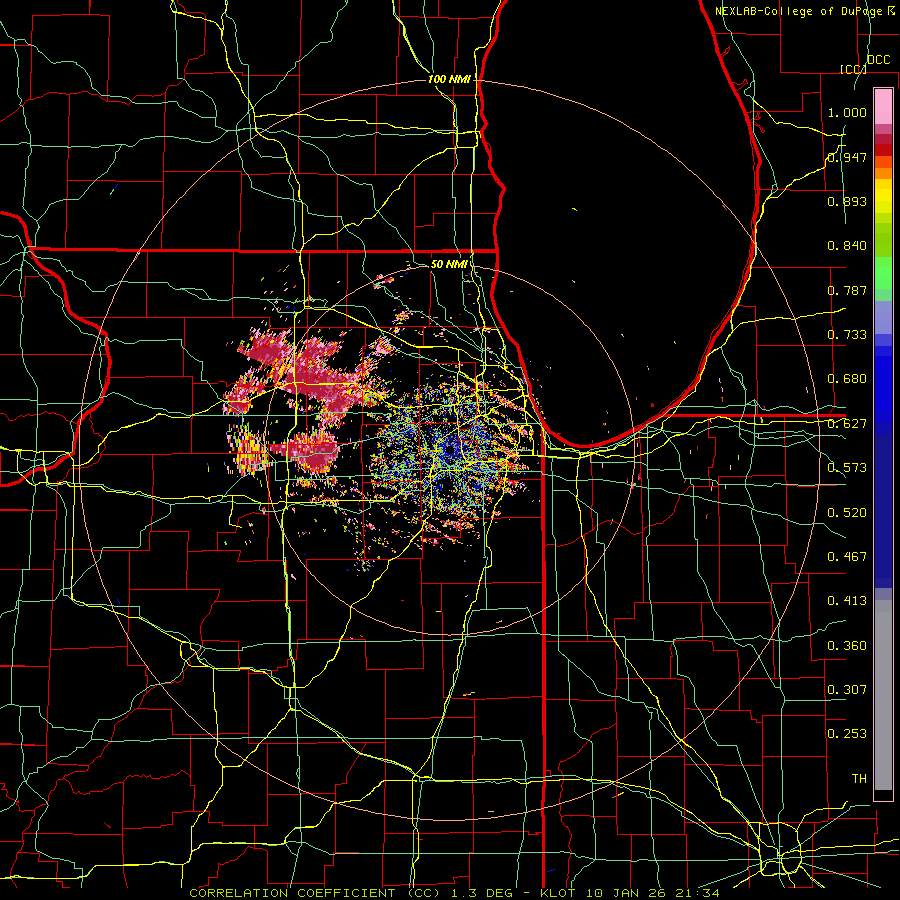Click the [CC] unit label above color bar
Image resolution: width=900 pixels, height=900 pixels.
(x=853, y=69)
